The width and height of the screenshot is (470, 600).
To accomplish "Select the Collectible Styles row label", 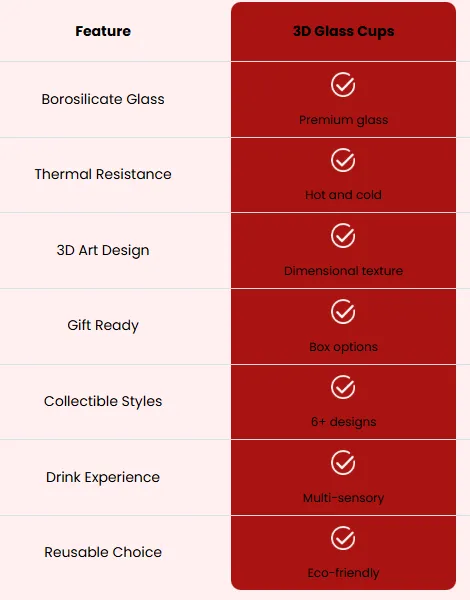I will pyautogui.click(x=103, y=401).
